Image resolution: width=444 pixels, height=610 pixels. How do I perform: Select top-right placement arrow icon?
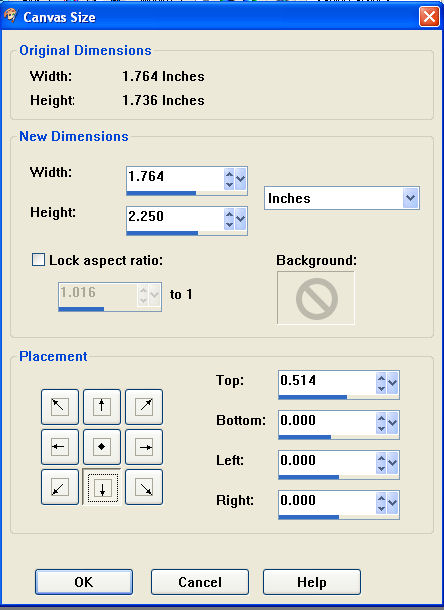tap(144, 407)
